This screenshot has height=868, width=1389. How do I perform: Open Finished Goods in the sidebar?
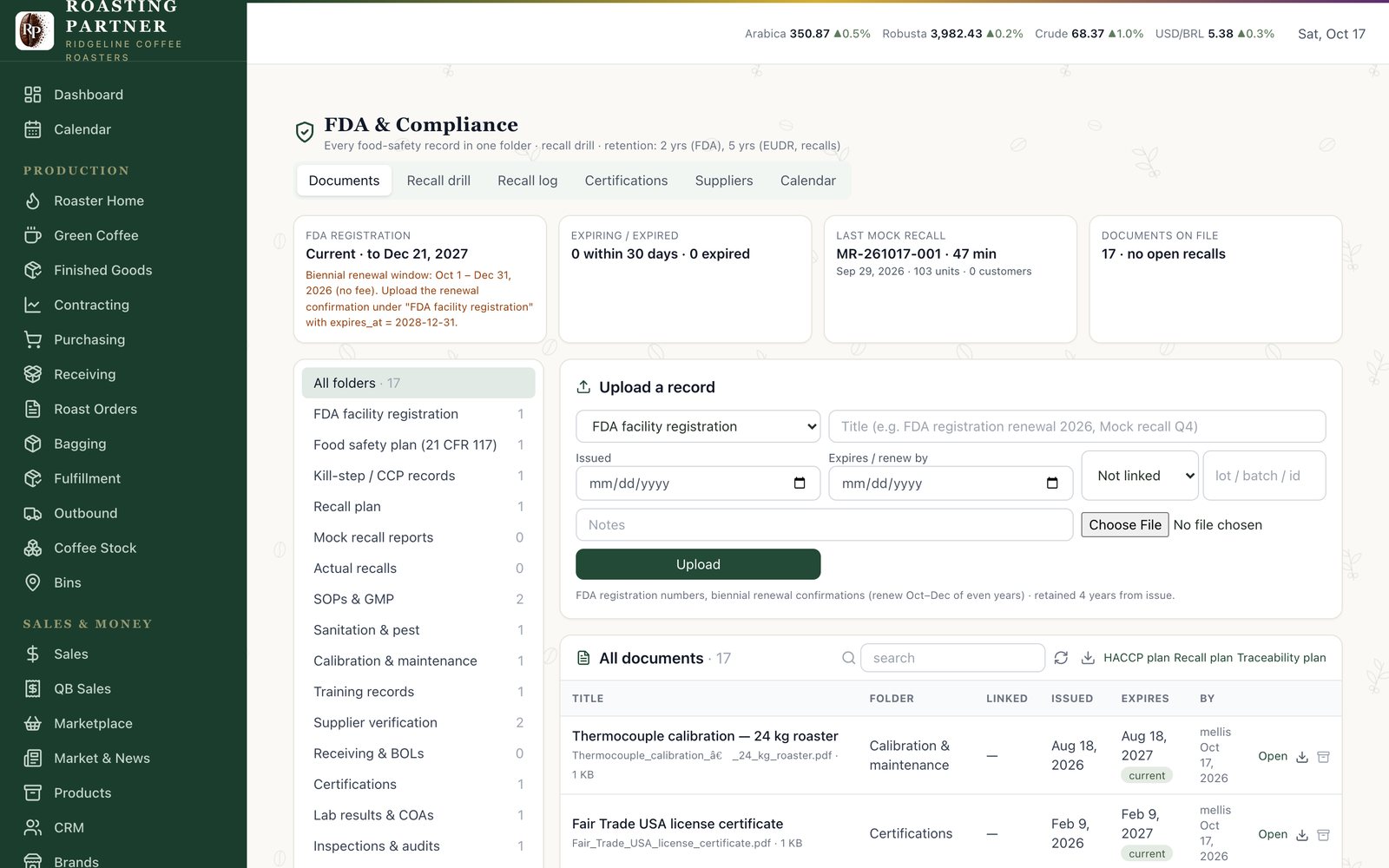[102, 270]
